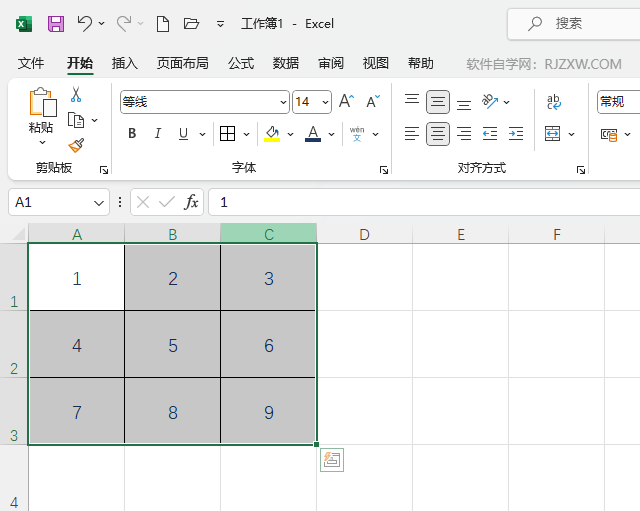Open the font size 14 dropdown
This screenshot has height=511, width=640.
(325, 102)
